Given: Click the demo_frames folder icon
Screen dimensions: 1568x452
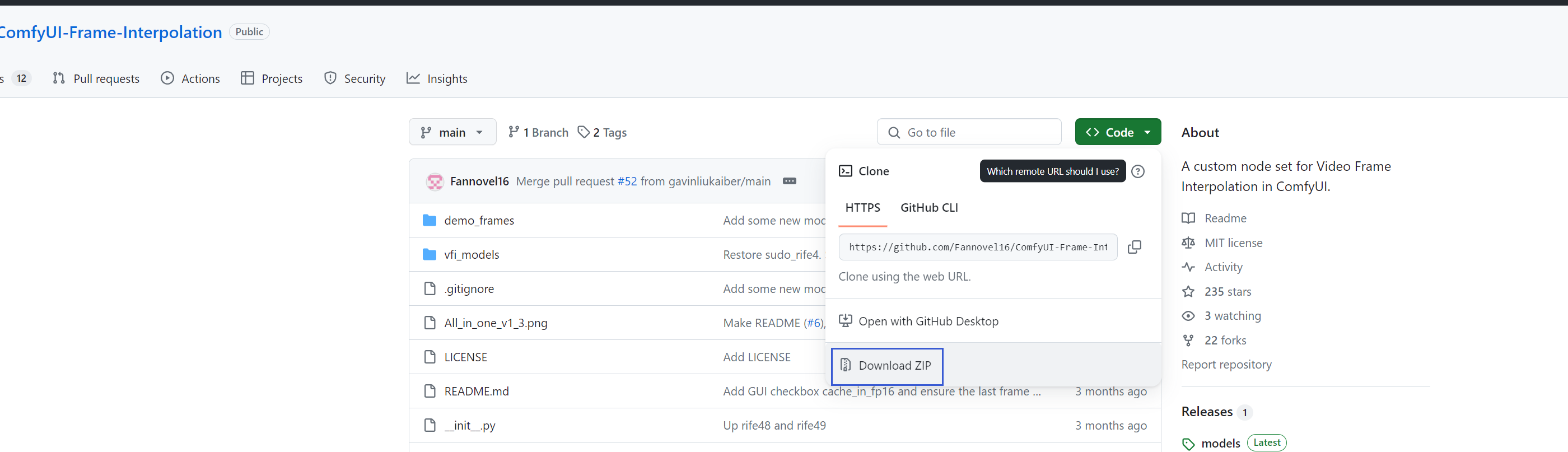Looking at the screenshot, I should tap(429, 221).
